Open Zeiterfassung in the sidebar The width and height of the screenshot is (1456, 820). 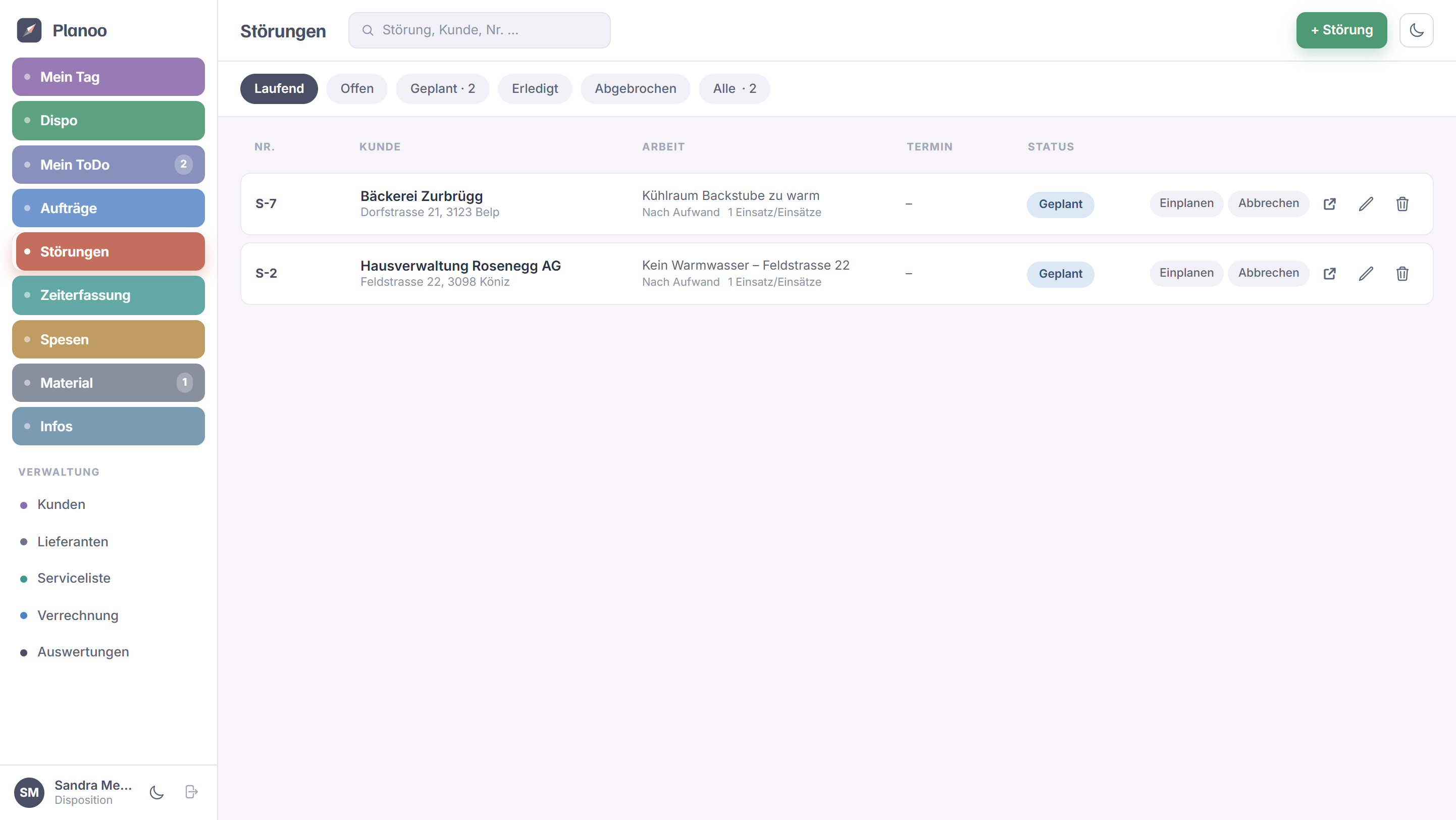click(x=109, y=295)
